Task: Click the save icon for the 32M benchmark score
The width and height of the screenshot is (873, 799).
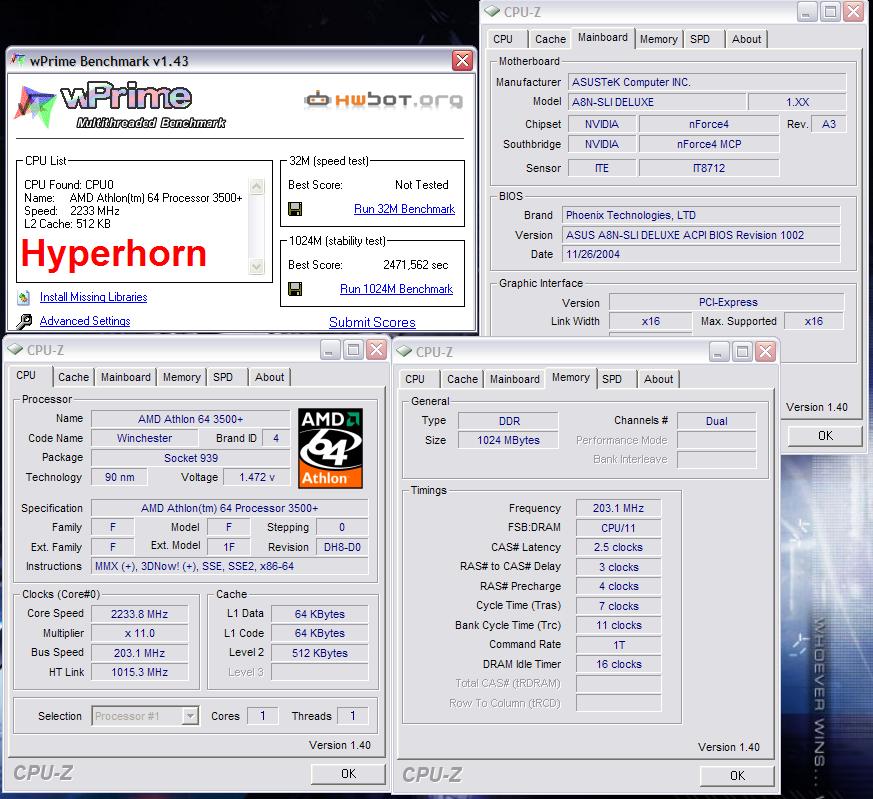Action: [x=295, y=209]
